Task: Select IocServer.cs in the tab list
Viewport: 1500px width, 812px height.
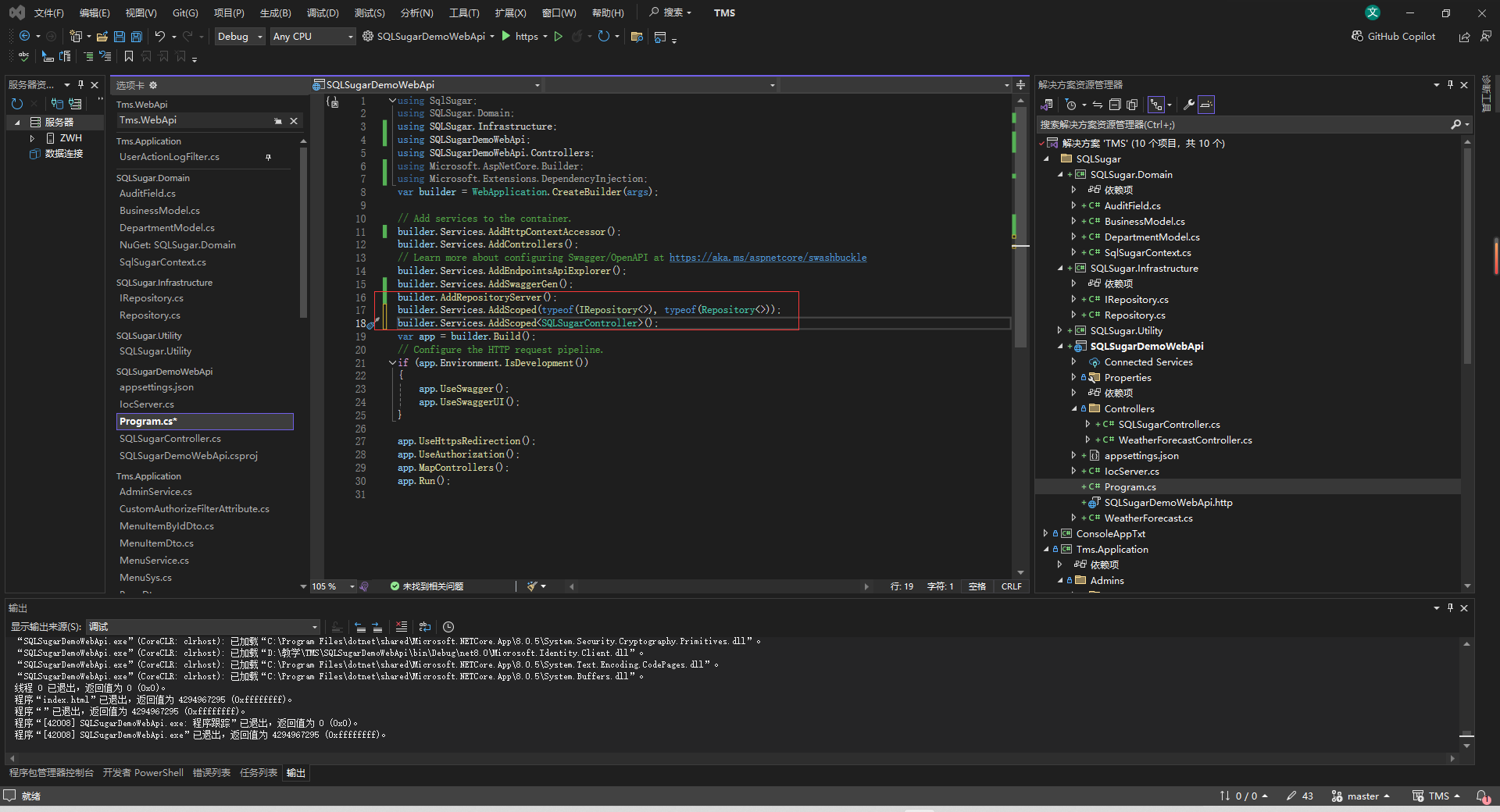Action: tap(147, 404)
